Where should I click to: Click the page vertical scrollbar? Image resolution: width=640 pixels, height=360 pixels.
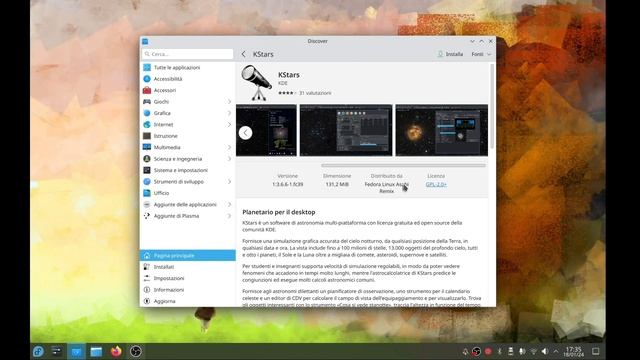tap(492, 106)
